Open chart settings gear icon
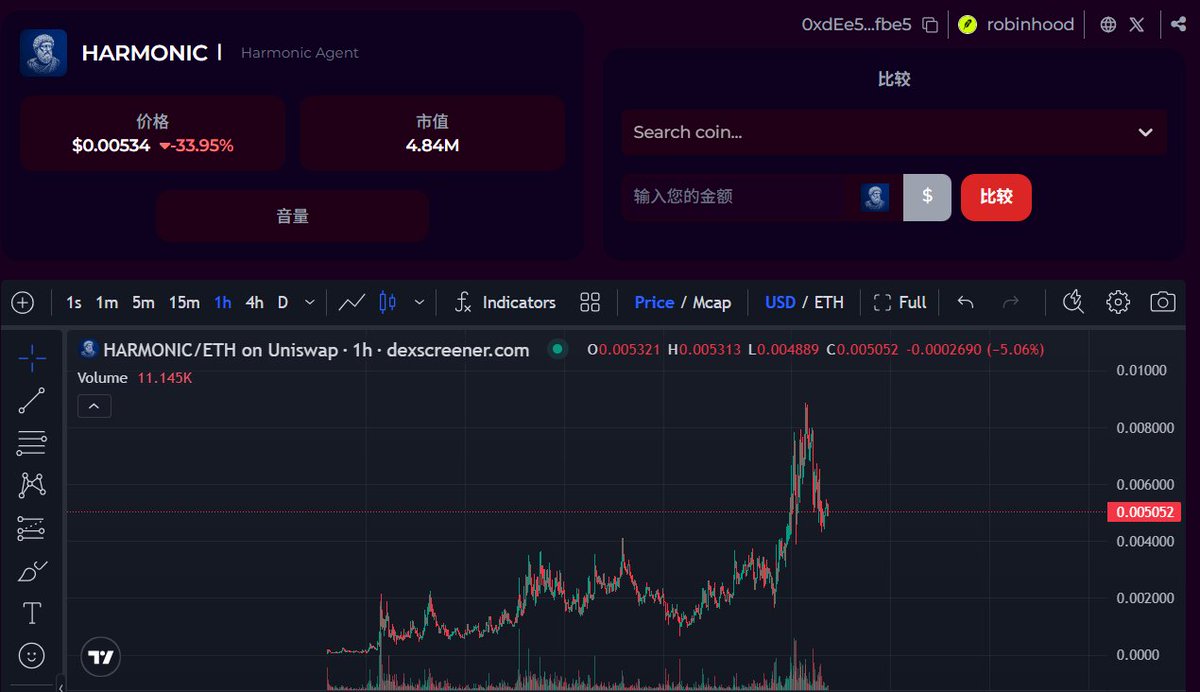1200x692 pixels. tap(1118, 303)
